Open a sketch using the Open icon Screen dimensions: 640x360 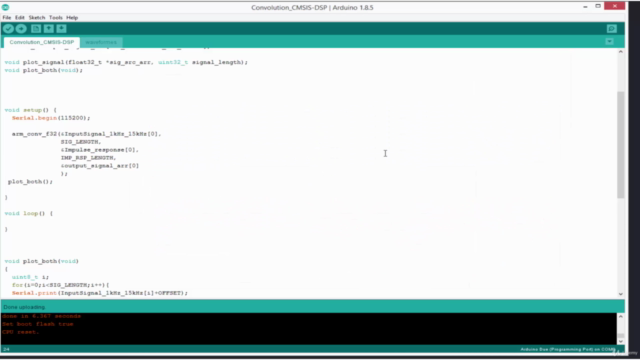point(49,29)
